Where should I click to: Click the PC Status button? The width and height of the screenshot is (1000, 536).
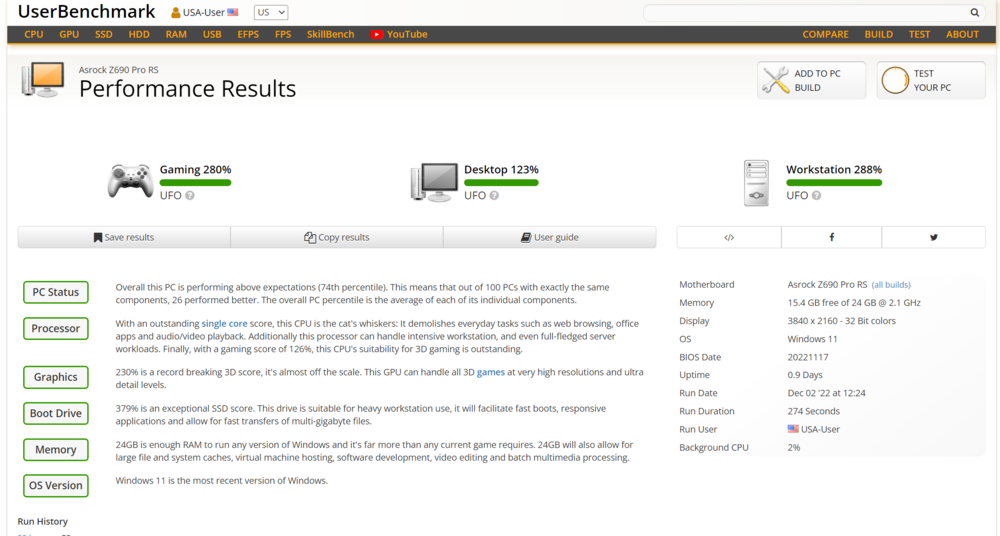click(55, 292)
